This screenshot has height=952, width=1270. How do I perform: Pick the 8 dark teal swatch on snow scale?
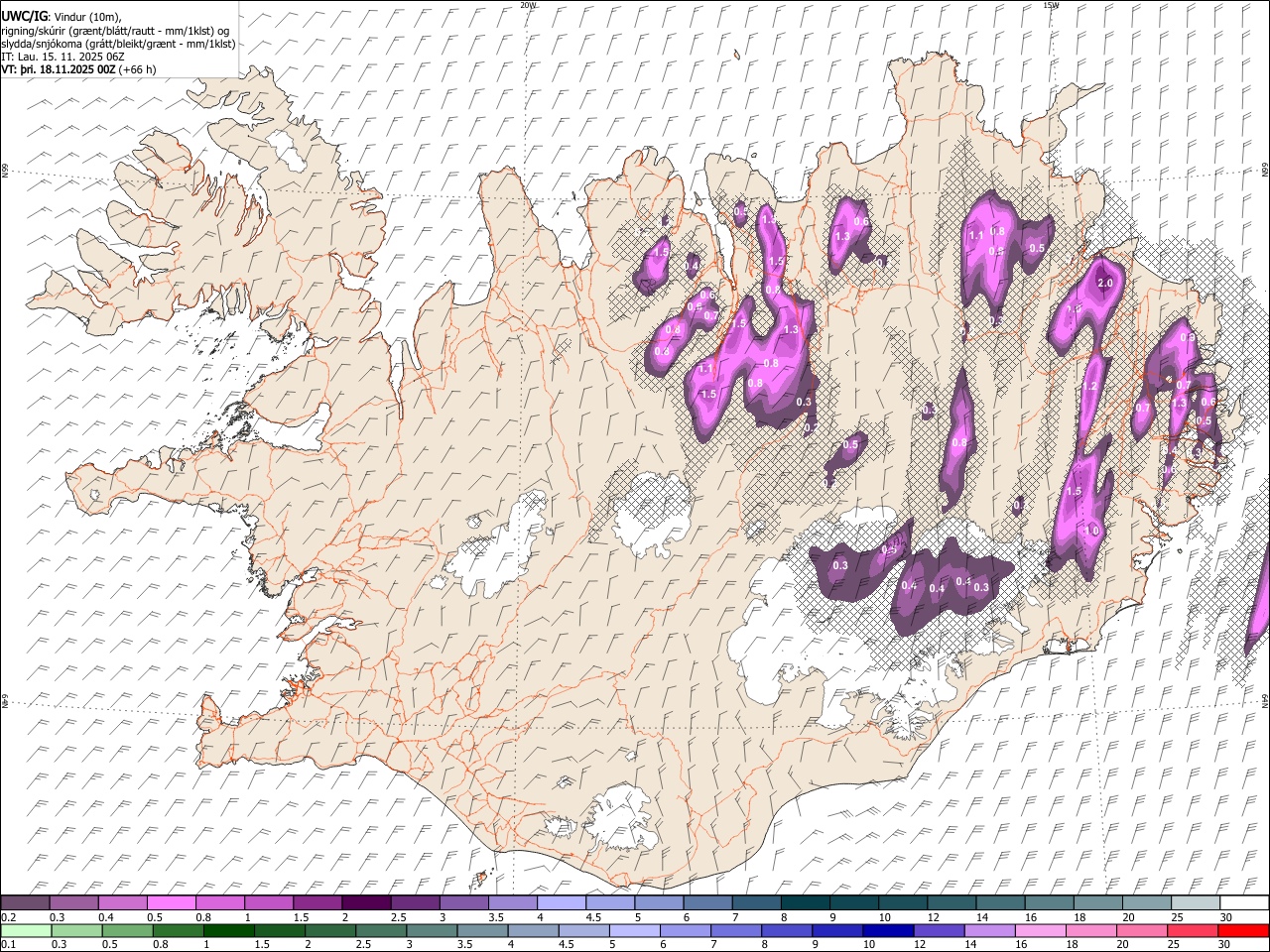806,902
